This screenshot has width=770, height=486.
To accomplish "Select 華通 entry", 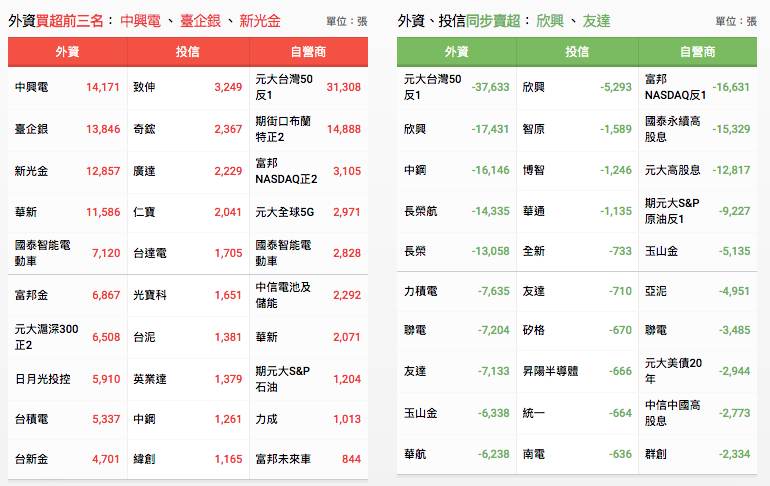I will tap(534, 212).
